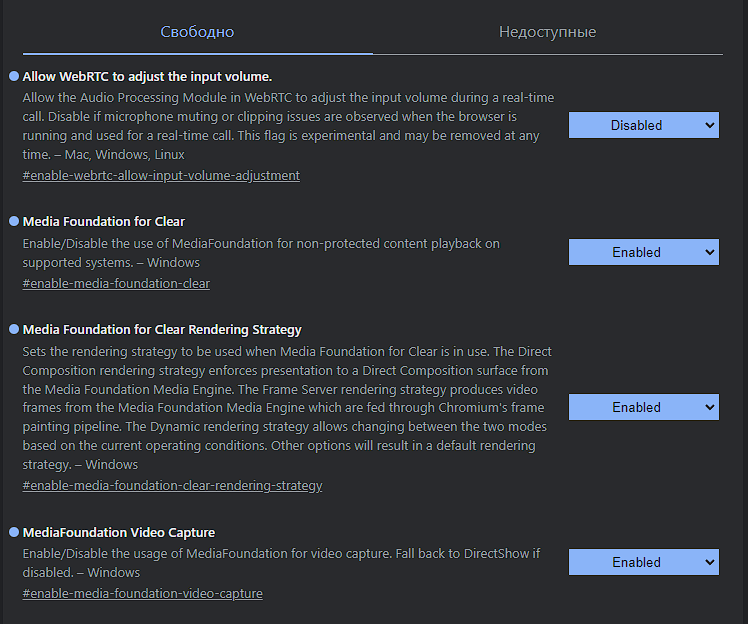Open #enable-webrtc-allow-input-volume-adjustment anchor link

[161, 175]
